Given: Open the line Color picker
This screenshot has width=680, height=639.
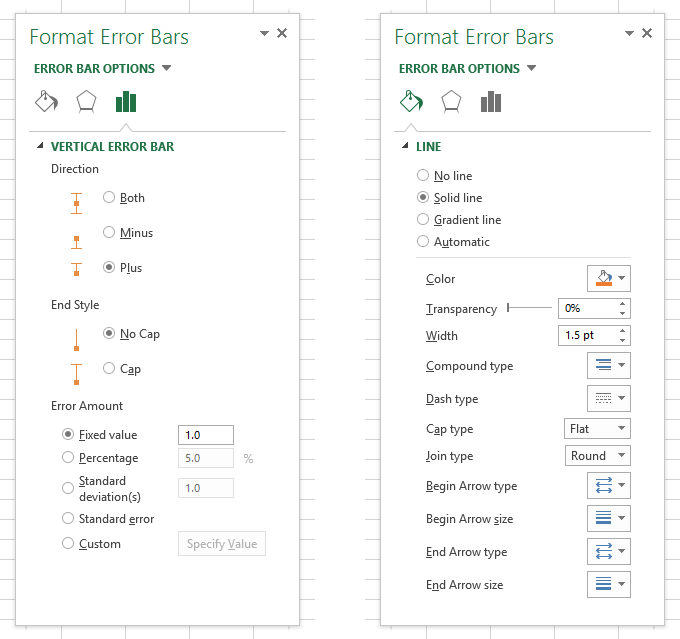Looking at the screenshot, I should (x=609, y=279).
